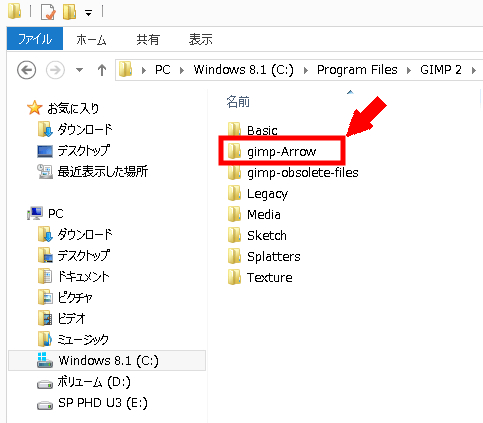Open デスクトップ under お気に入り
The height and width of the screenshot is (423, 483).
[x=83, y=150]
